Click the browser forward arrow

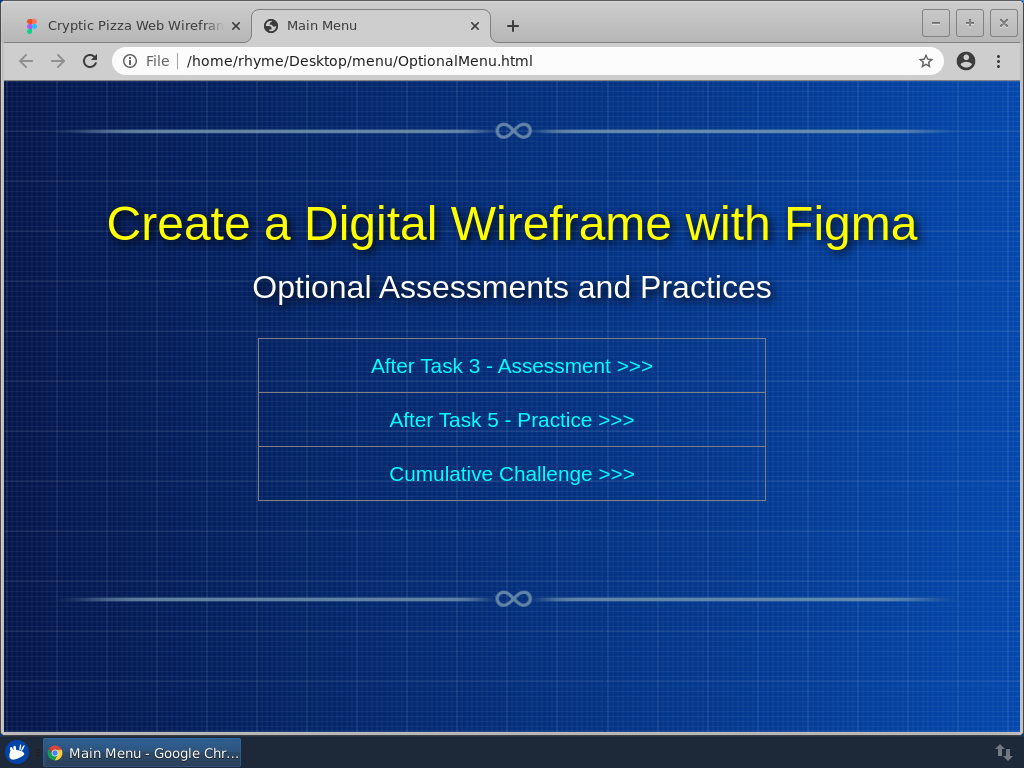58,61
